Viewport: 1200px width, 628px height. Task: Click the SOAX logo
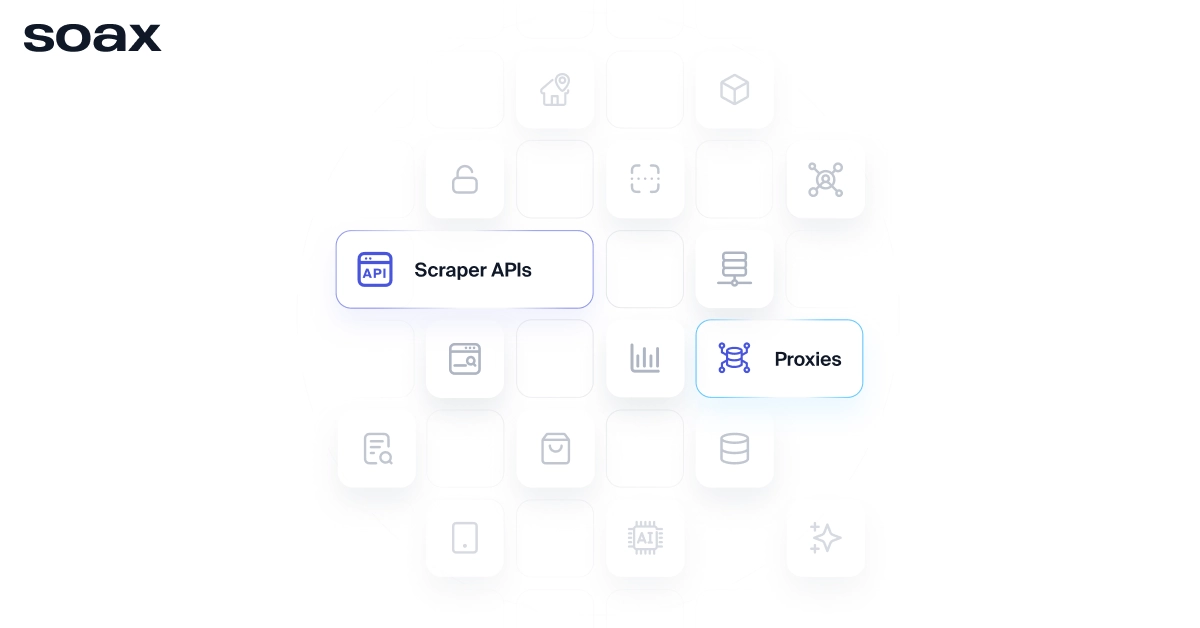point(92,38)
